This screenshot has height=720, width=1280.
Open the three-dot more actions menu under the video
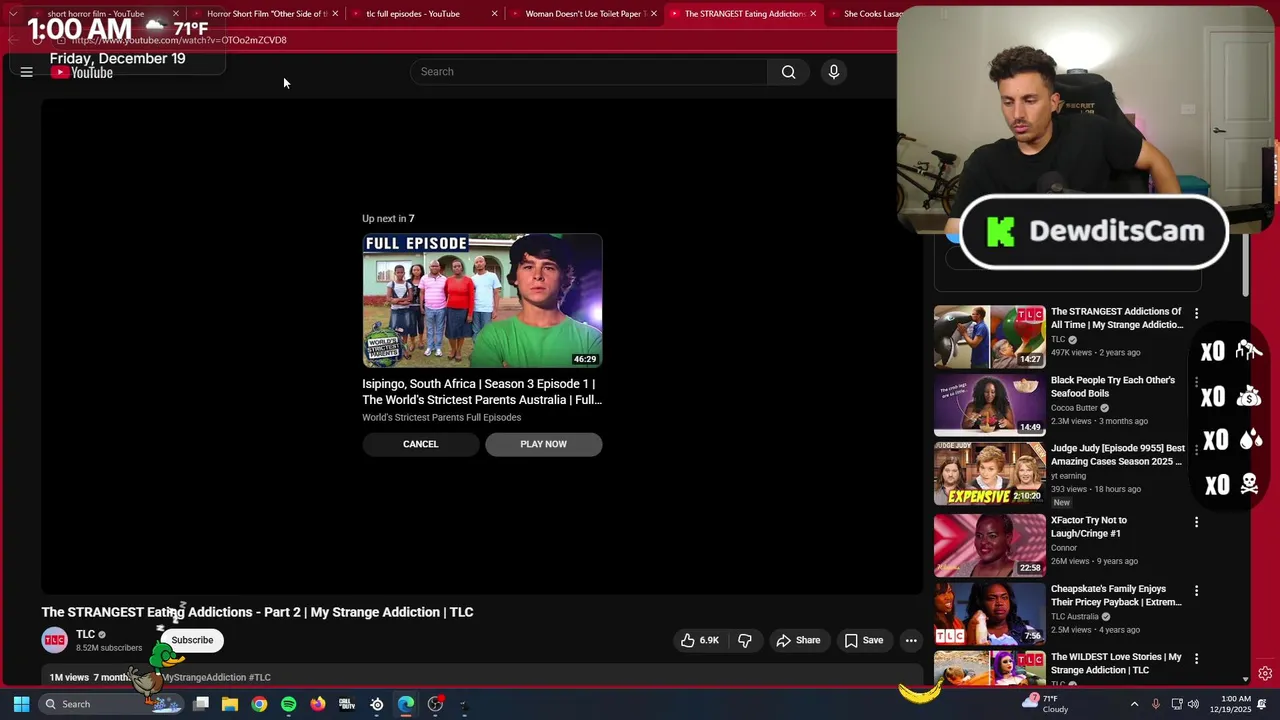(x=911, y=640)
